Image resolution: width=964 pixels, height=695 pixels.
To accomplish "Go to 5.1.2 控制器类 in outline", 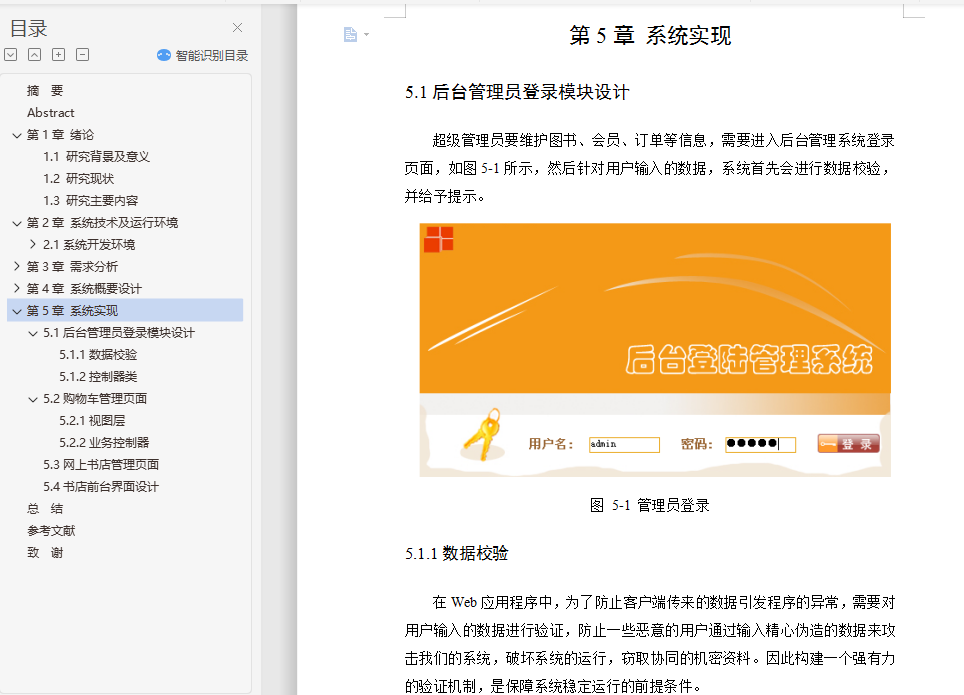I will click(98, 377).
